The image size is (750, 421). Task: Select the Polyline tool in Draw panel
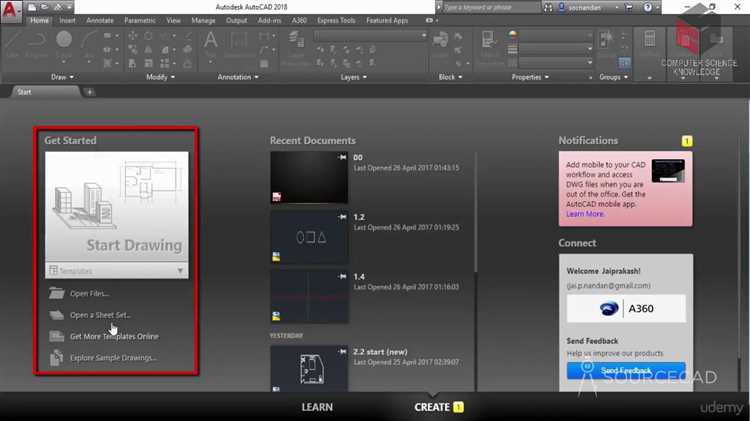[36, 45]
